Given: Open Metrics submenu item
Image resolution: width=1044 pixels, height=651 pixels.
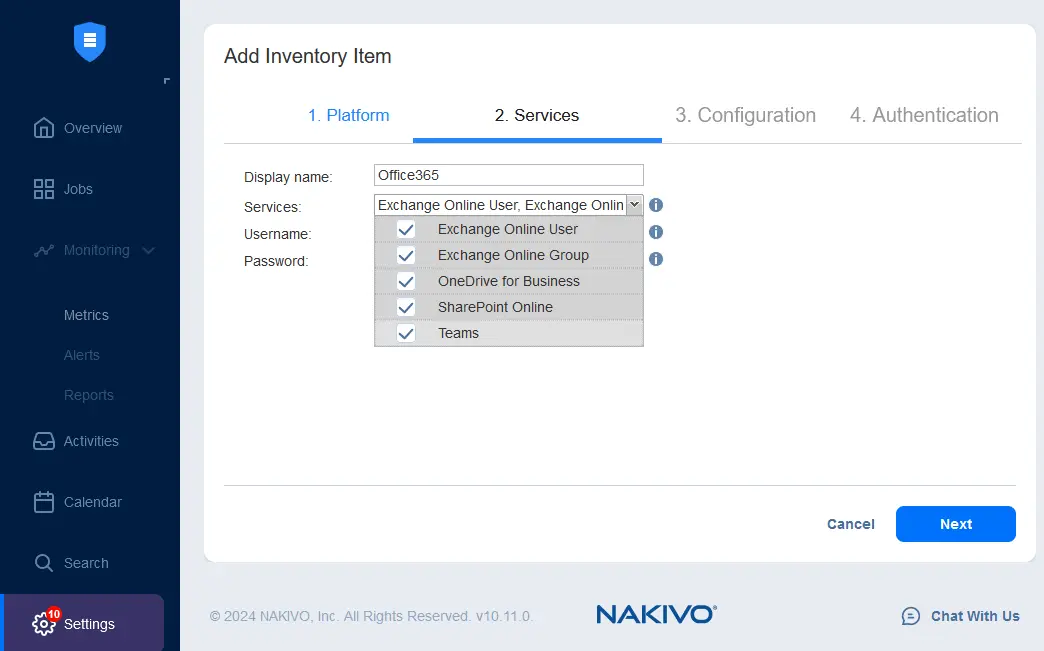Looking at the screenshot, I should (86, 315).
